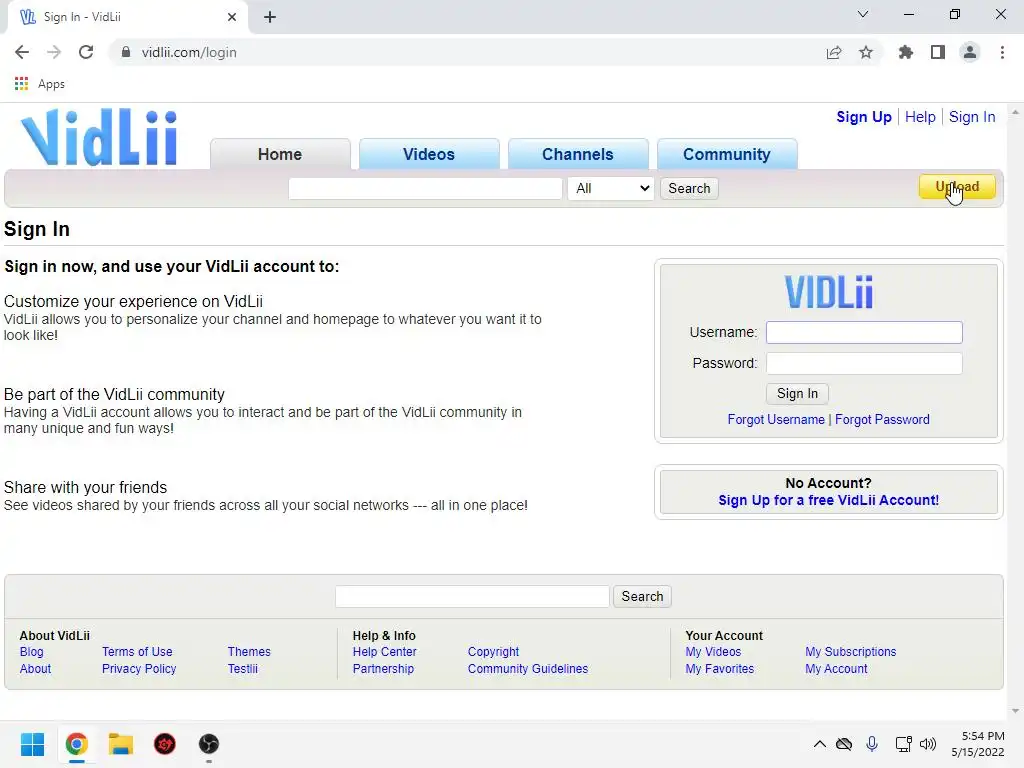The width and height of the screenshot is (1024, 768).
Task: Open the Privacy Policy link
Action: (x=139, y=669)
